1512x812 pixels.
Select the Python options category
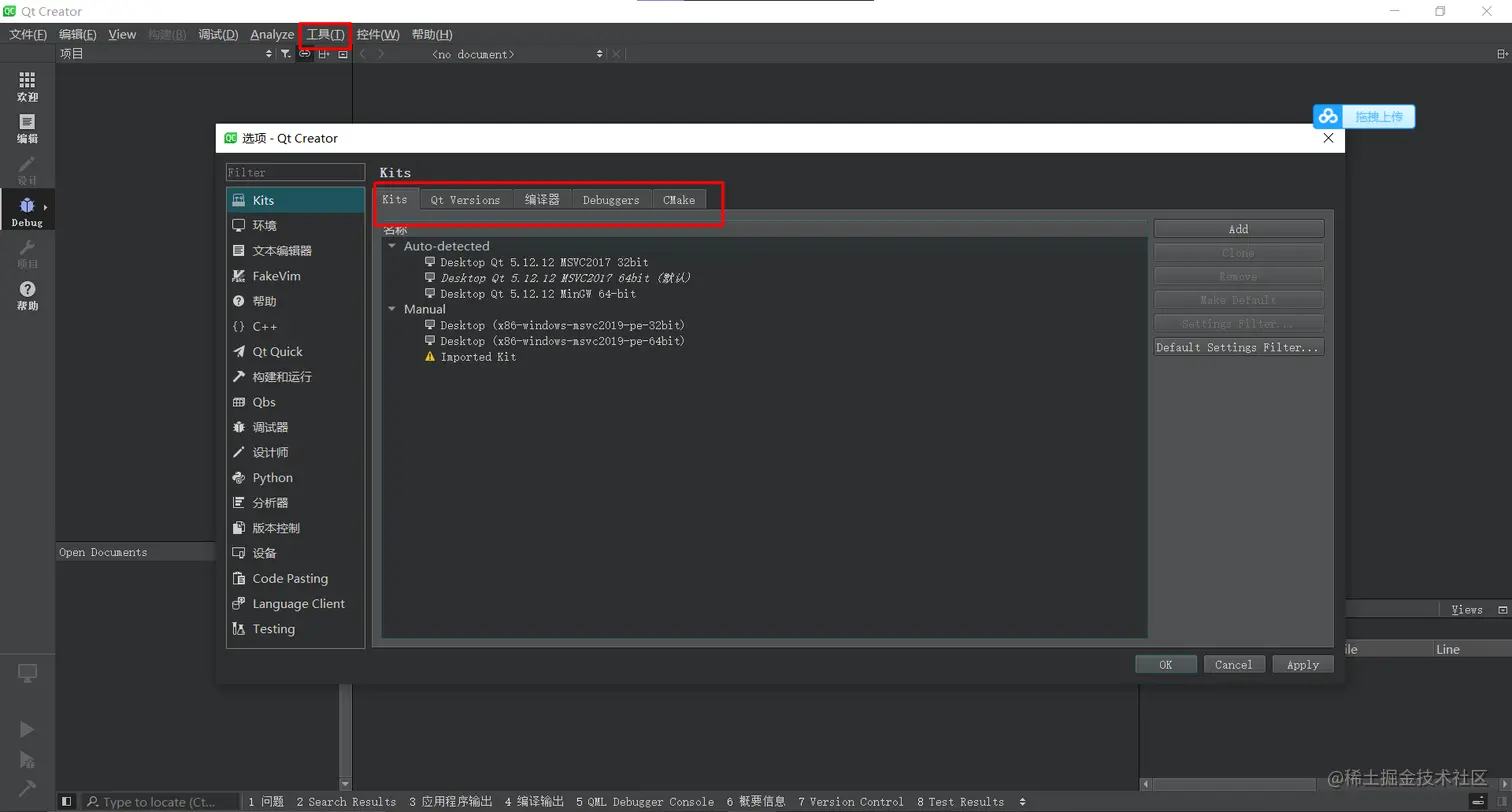[x=295, y=478]
